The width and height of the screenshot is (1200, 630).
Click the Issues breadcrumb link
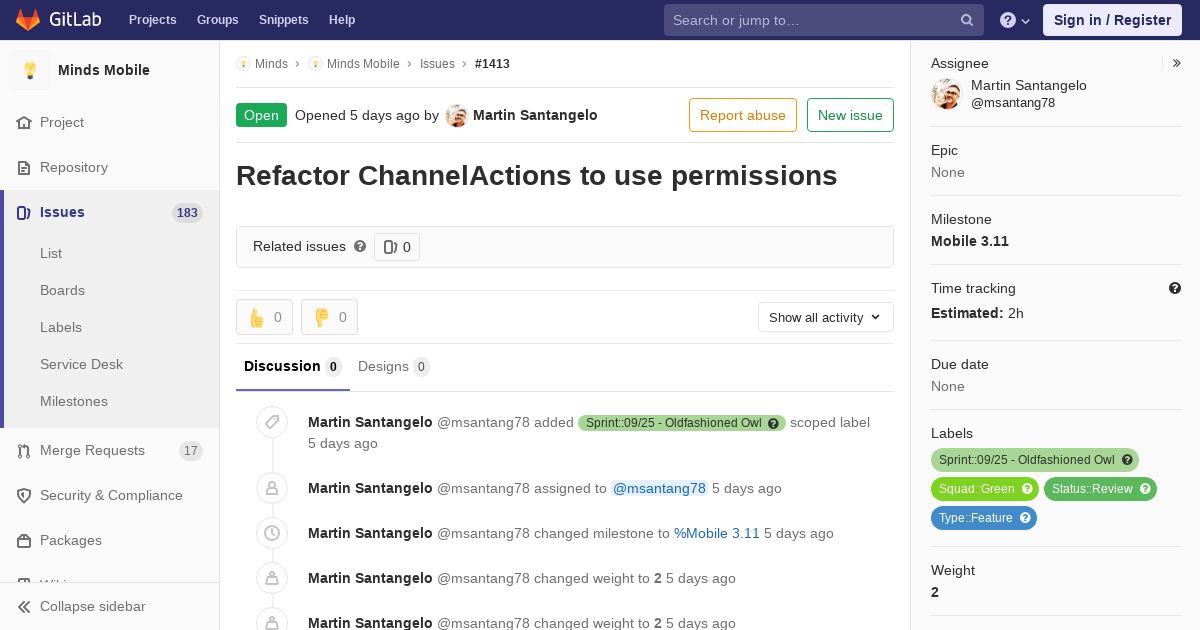[437, 63]
